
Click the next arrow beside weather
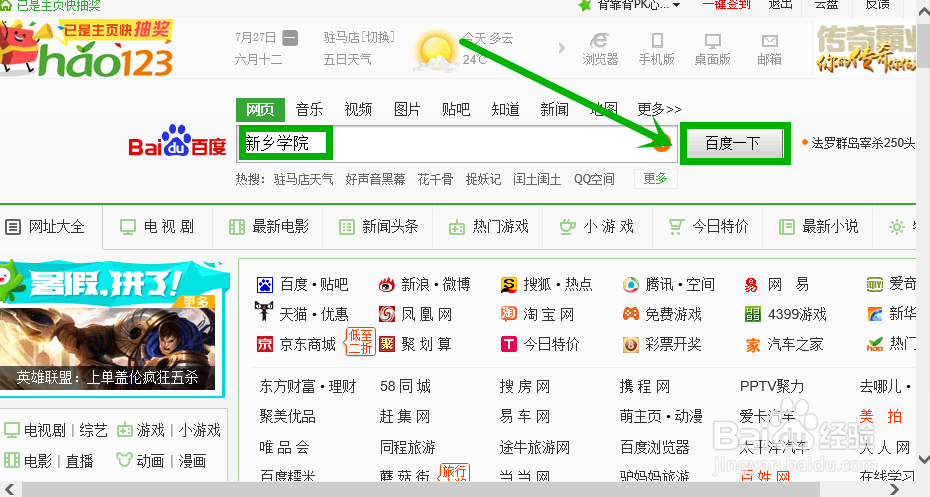point(562,48)
